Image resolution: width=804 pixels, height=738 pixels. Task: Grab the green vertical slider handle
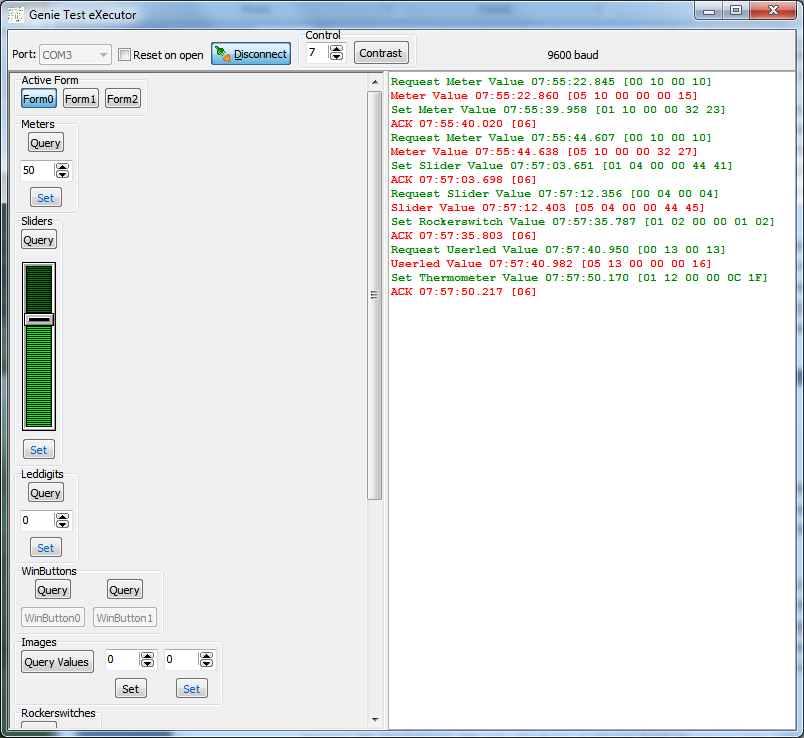39,320
